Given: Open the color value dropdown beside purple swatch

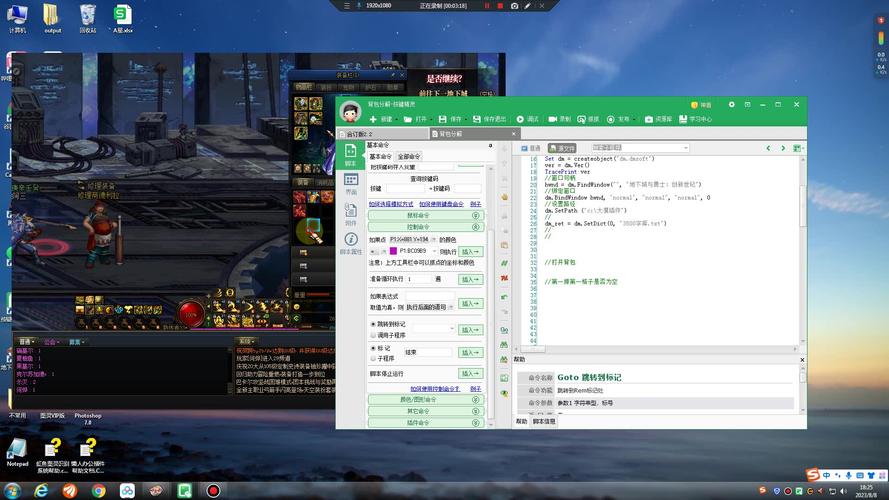Looking at the screenshot, I should point(434,251).
